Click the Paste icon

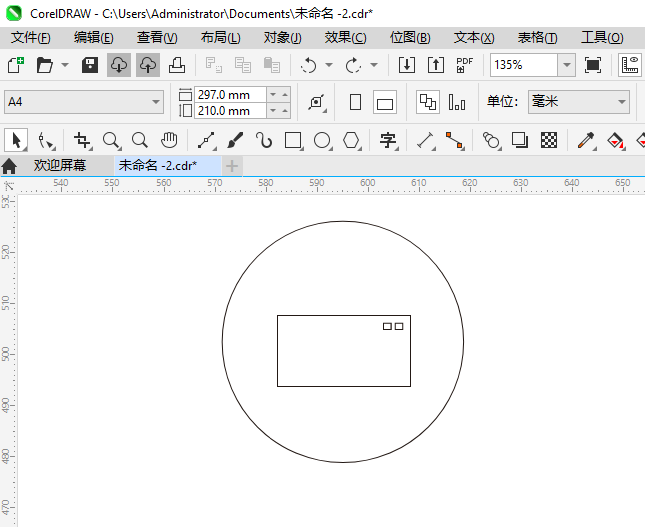[x=271, y=65]
